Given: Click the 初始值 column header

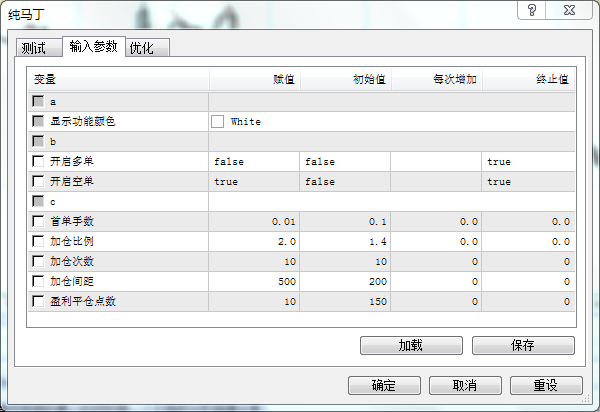Looking at the screenshot, I should (346, 79).
